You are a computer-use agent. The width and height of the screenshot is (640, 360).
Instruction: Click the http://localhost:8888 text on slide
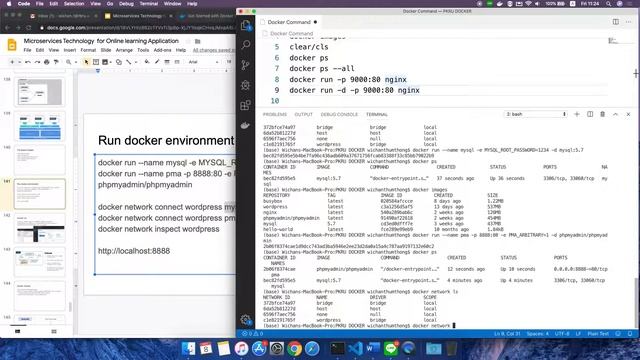click(134, 251)
